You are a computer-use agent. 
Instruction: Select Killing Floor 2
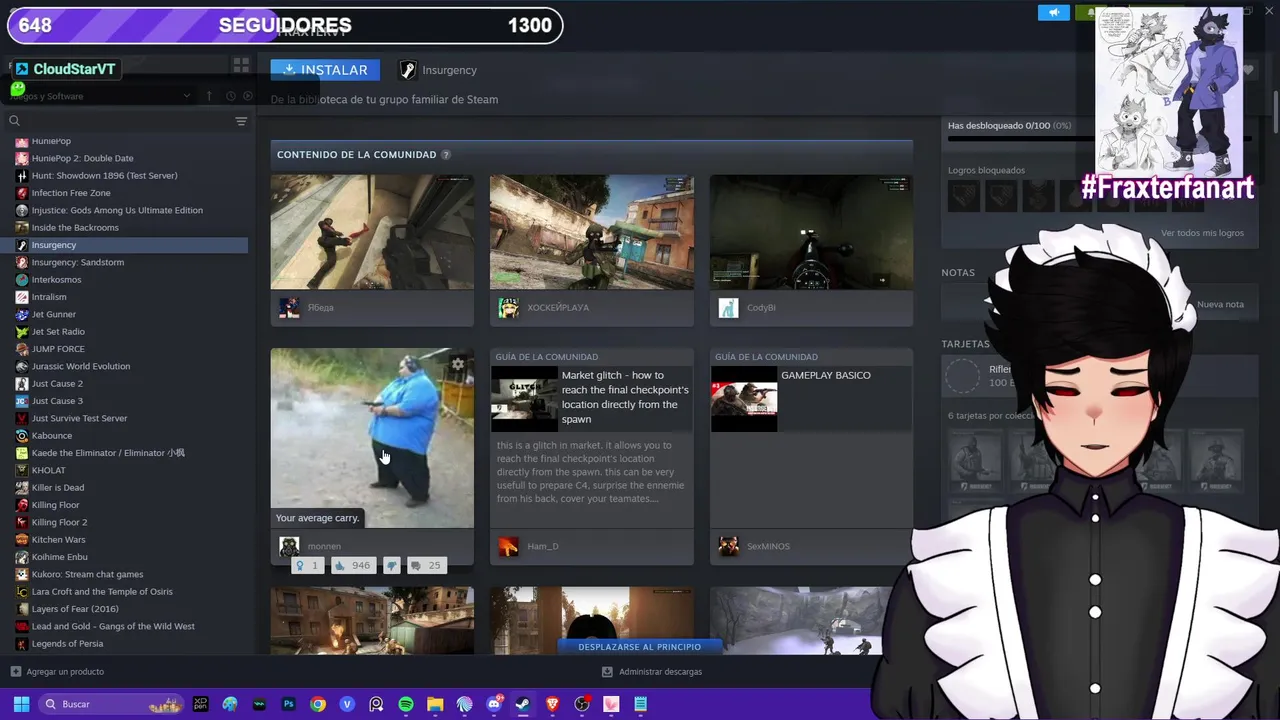tap(59, 522)
